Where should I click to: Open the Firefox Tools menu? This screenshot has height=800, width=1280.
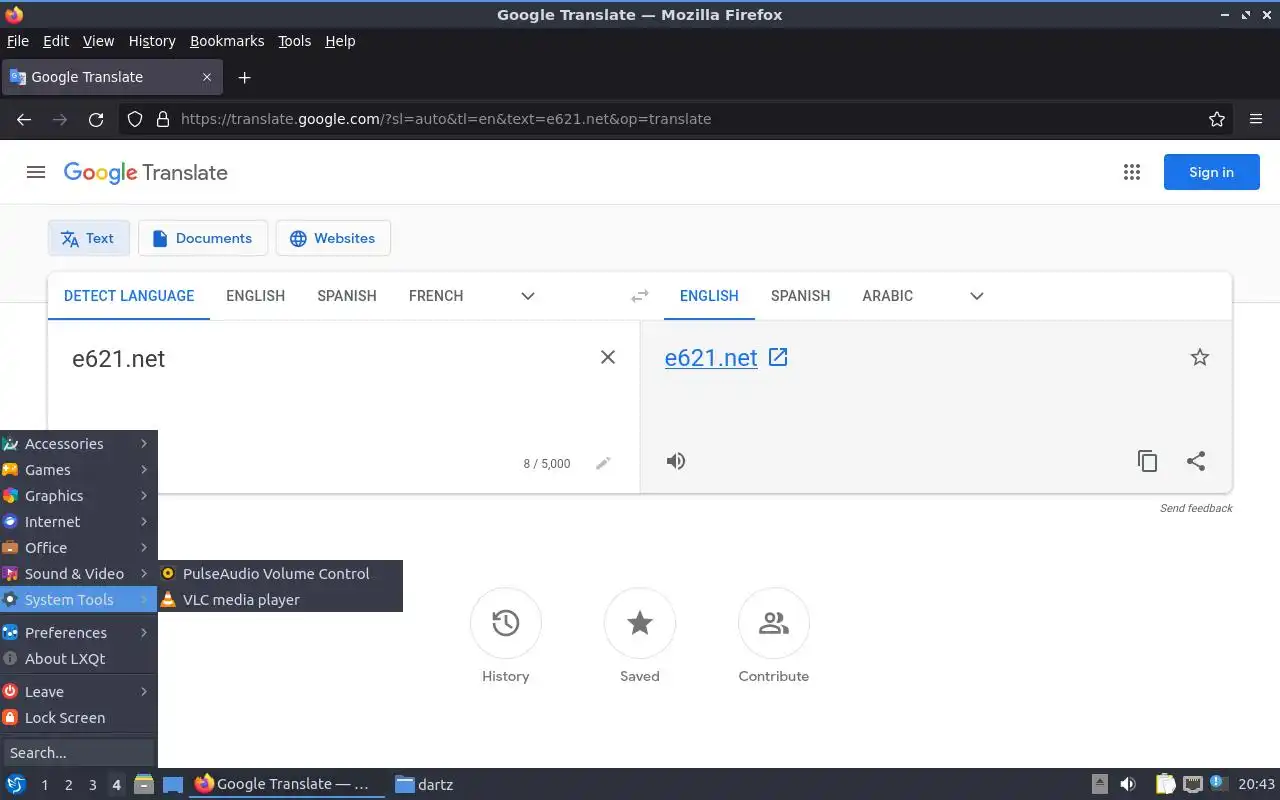pyautogui.click(x=294, y=41)
